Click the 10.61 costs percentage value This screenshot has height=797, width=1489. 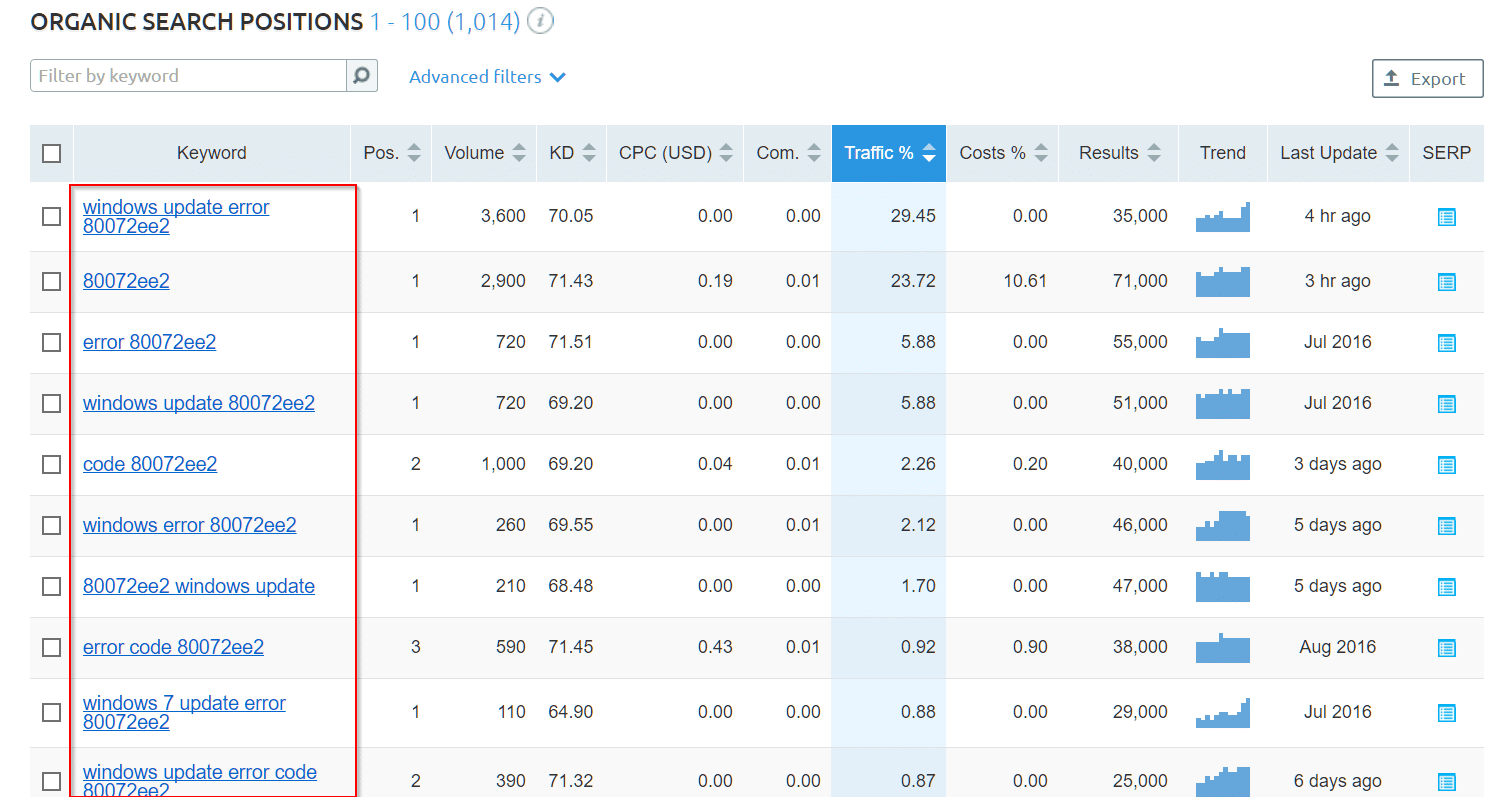tap(1025, 281)
